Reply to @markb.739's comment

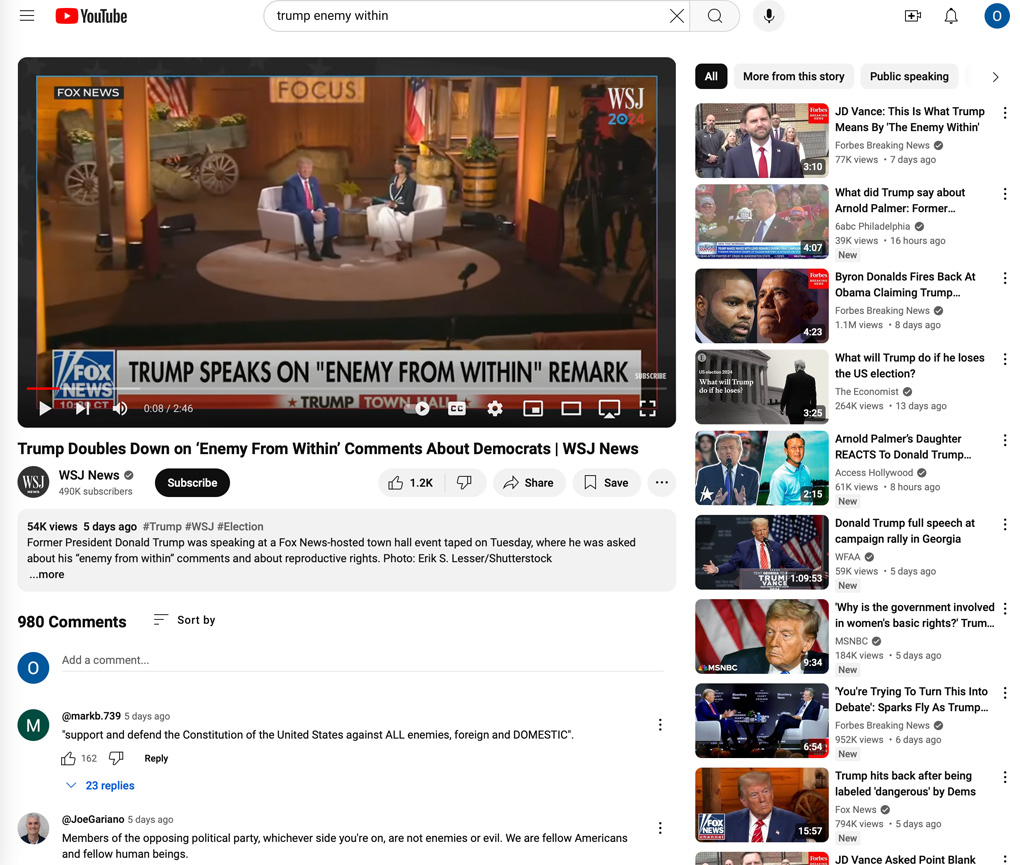(x=156, y=758)
